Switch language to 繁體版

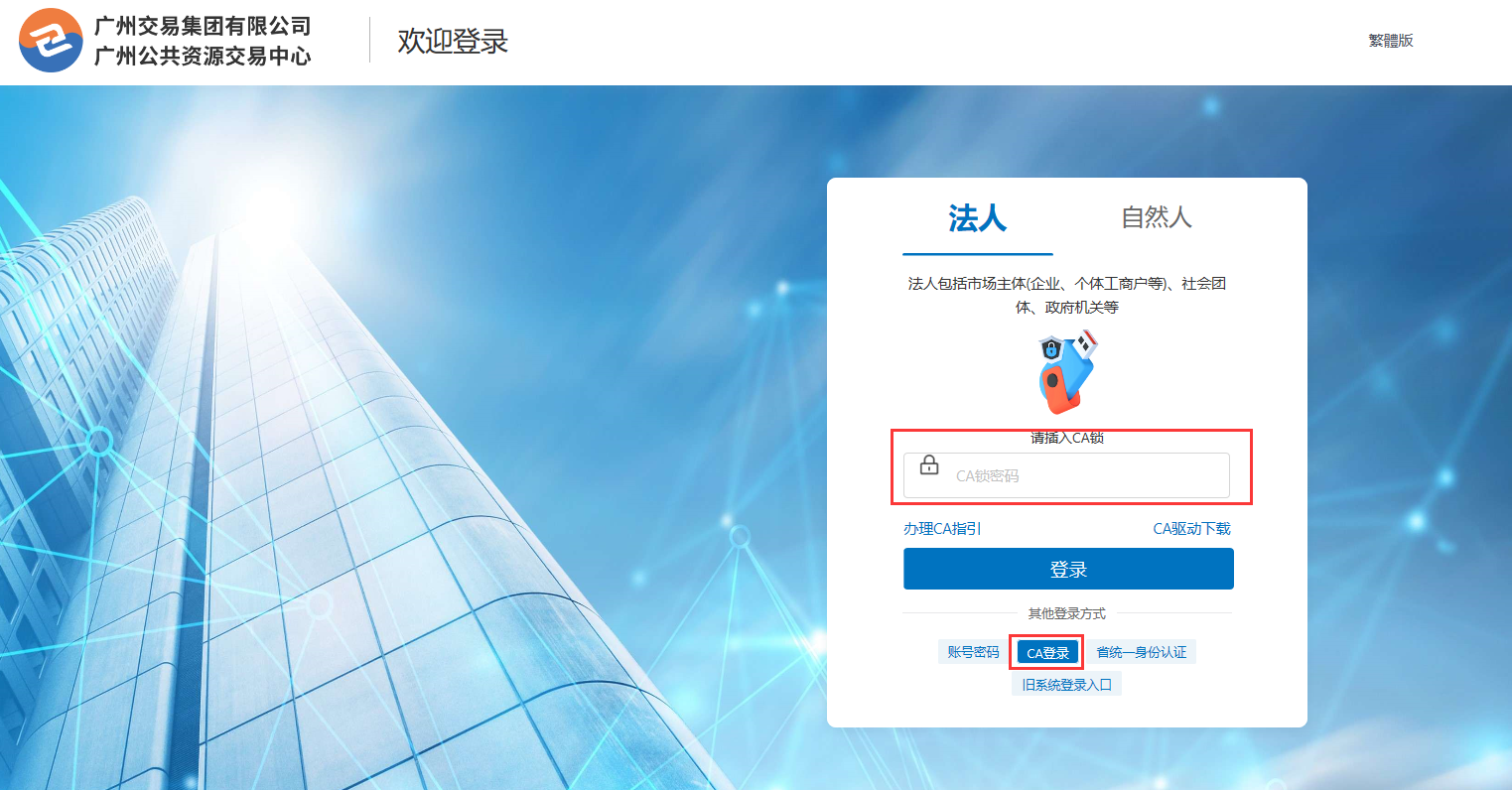(1390, 41)
